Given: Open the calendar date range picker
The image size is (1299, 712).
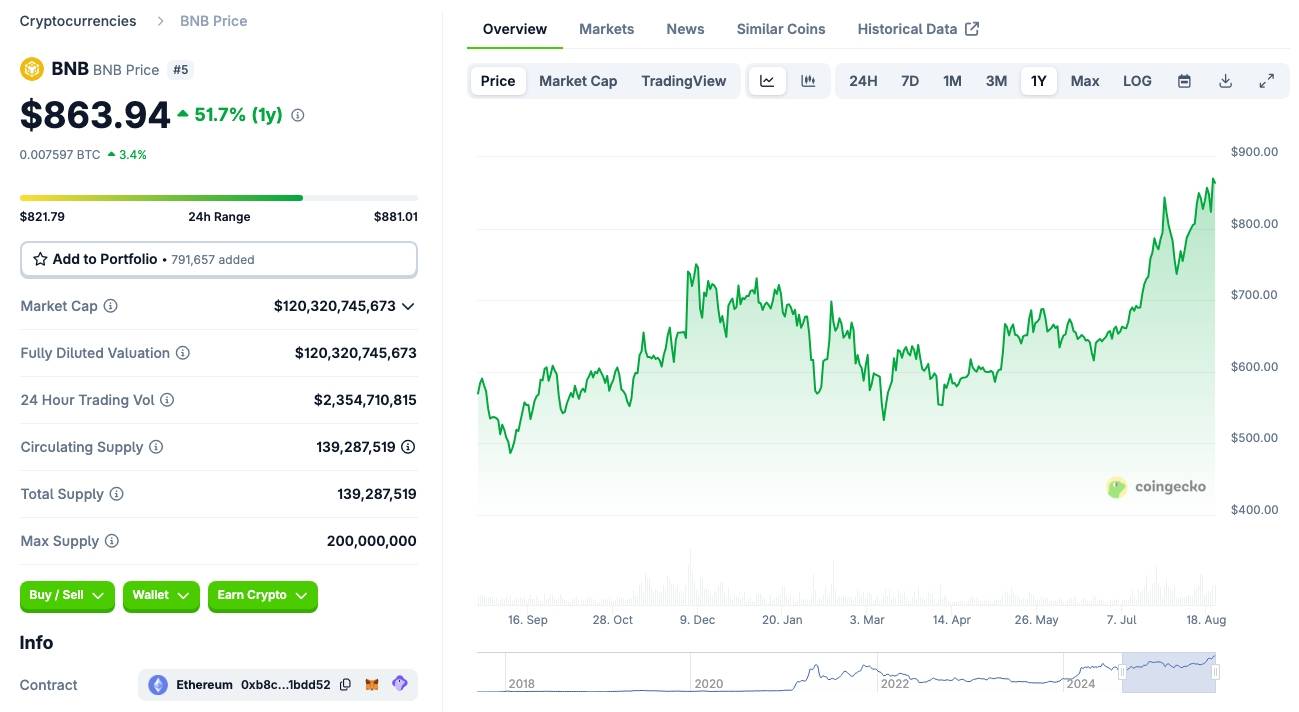Looking at the screenshot, I should [x=1184, y=81].
